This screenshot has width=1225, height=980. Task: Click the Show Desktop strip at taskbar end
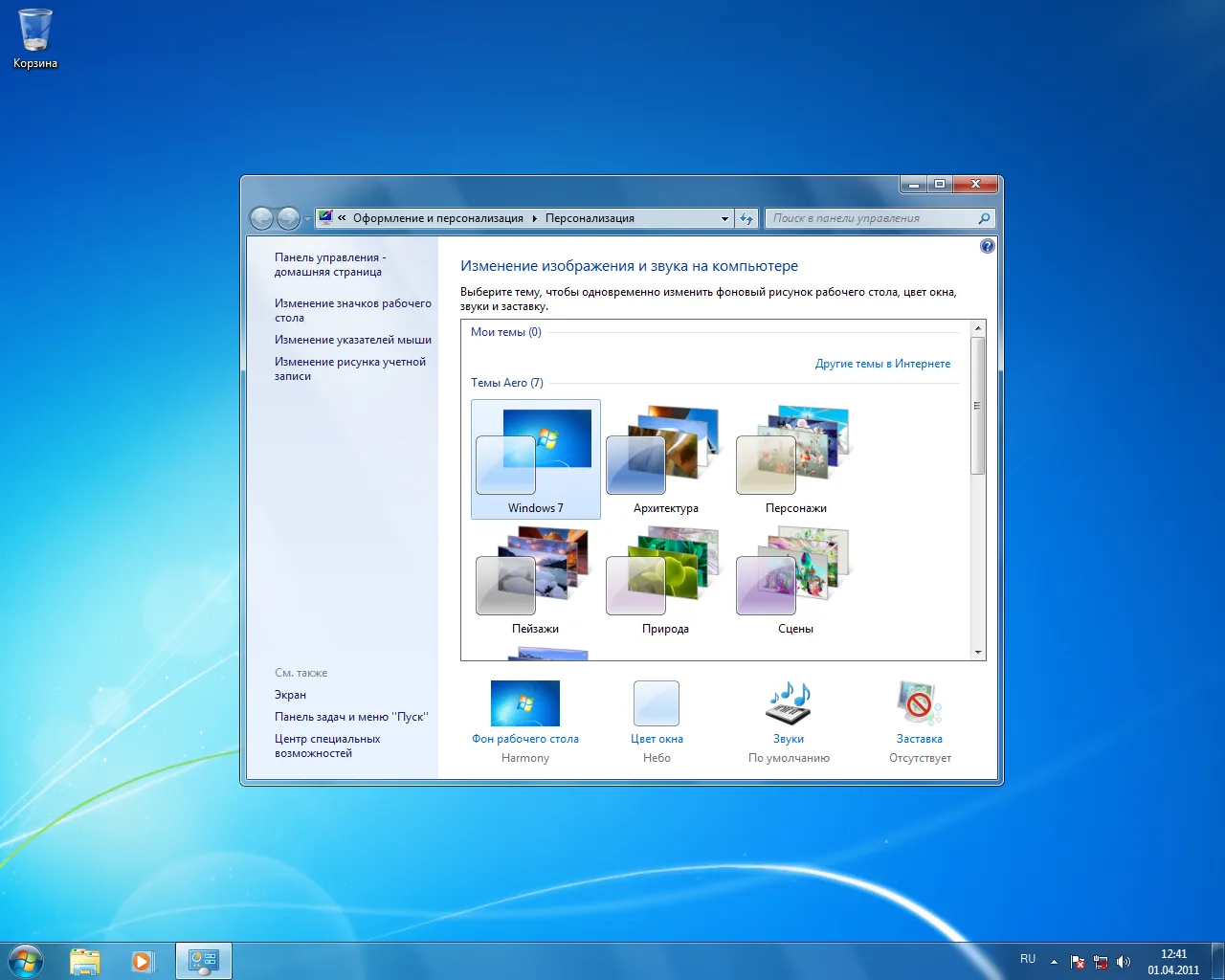coord(1217,962)
